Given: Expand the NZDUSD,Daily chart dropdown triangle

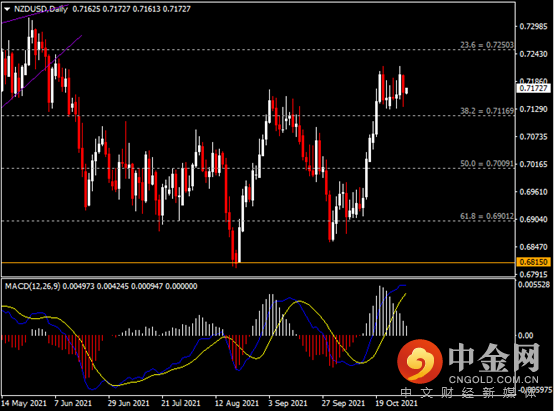Looking at the screenshot, I should click(x=7, y=10).
